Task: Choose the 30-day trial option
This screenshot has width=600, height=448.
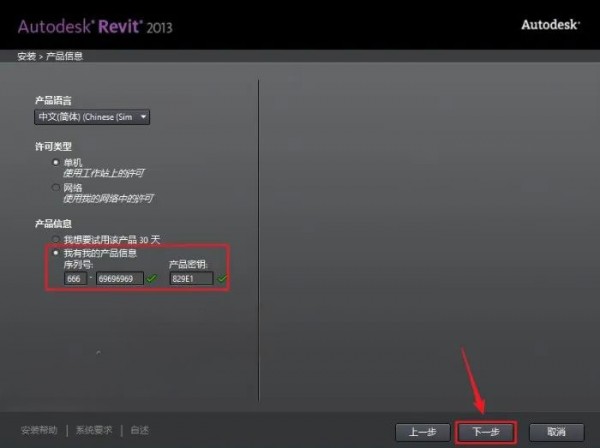Action: (56, 239)
